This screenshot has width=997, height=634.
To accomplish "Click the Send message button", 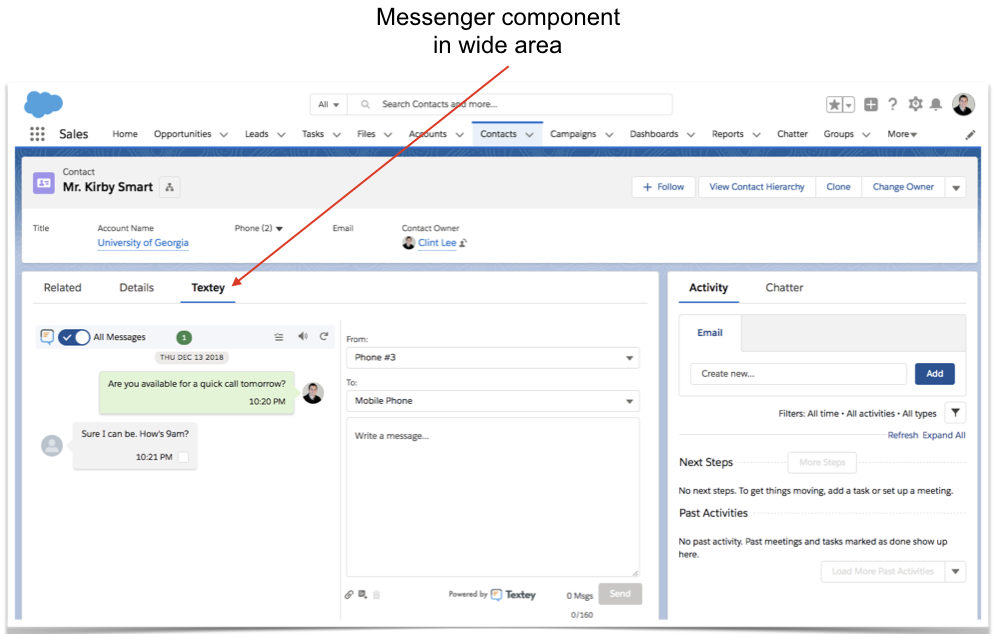I will 620,594.
